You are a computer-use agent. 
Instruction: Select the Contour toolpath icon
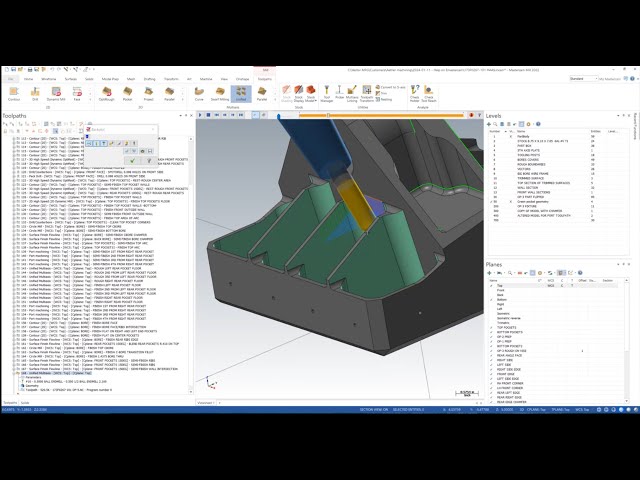pos(14,93)
